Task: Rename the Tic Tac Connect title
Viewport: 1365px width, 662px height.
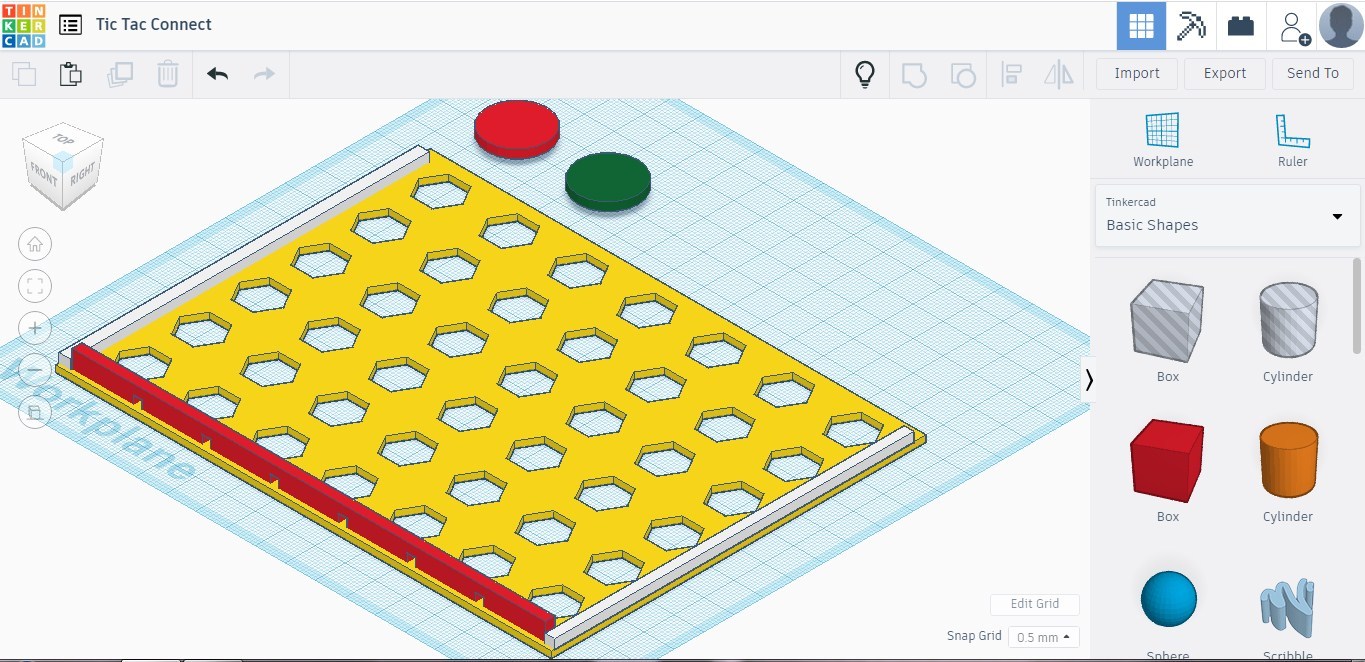Action: 154,25
